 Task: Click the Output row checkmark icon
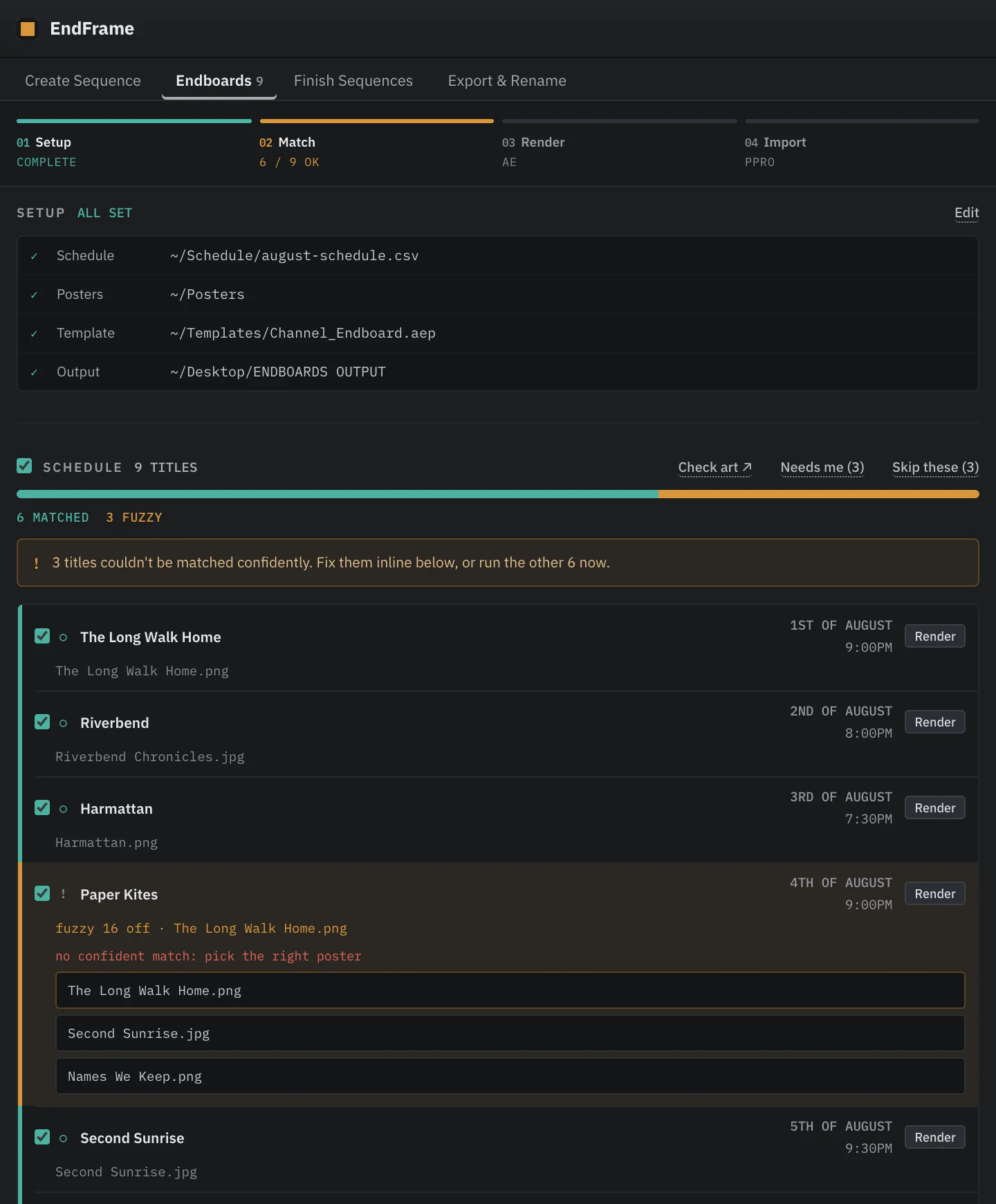click(34, 372)
